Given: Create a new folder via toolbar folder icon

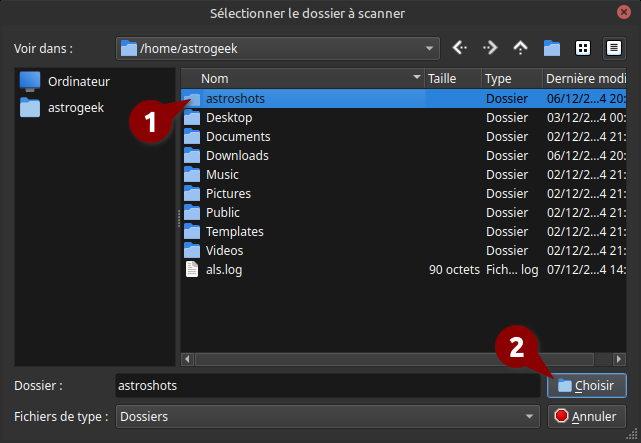Looking at the screenshot, I should pos(551,48).
